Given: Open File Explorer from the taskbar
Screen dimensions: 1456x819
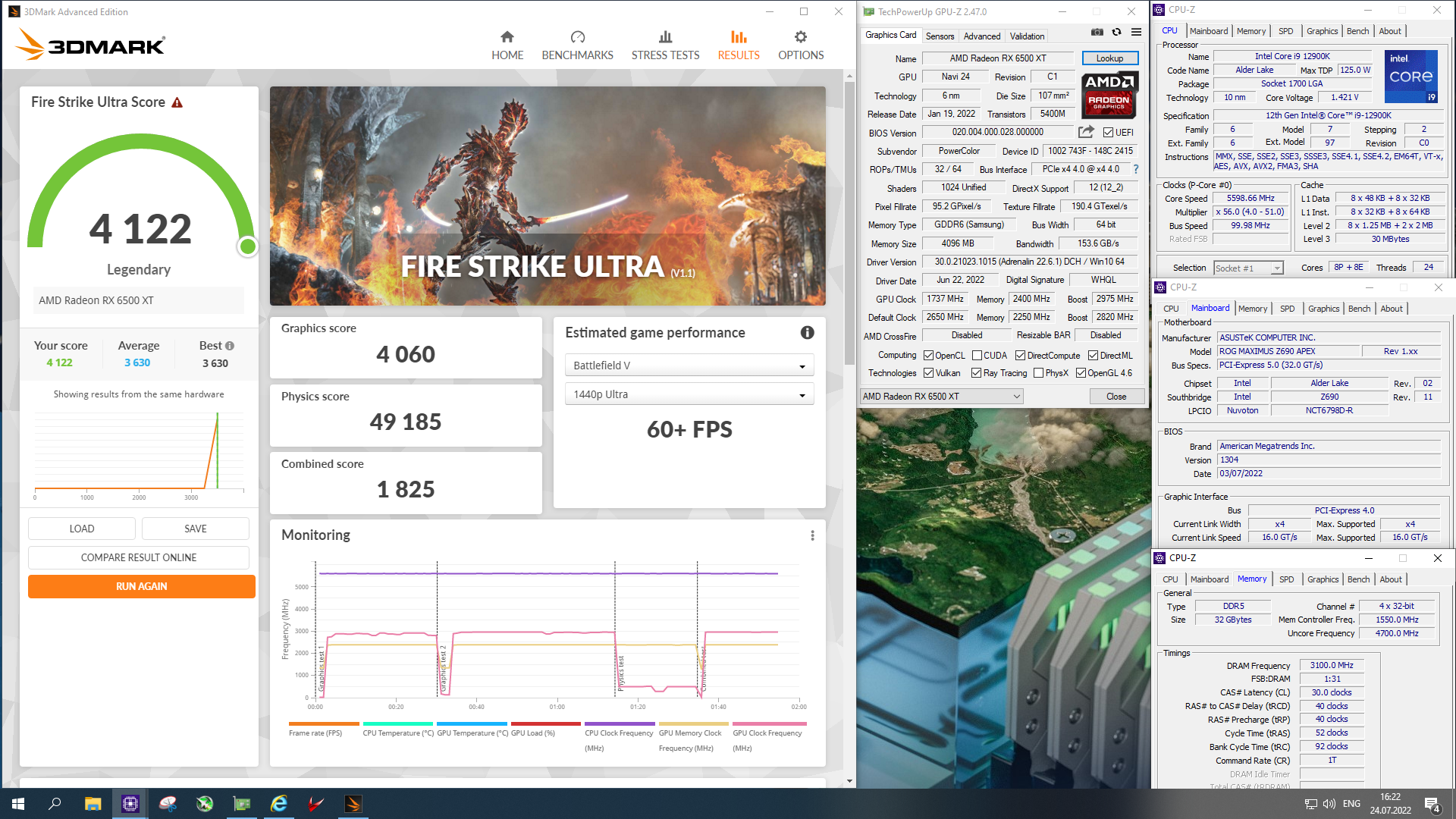Looking at the screenshot, I should (93, 804).
